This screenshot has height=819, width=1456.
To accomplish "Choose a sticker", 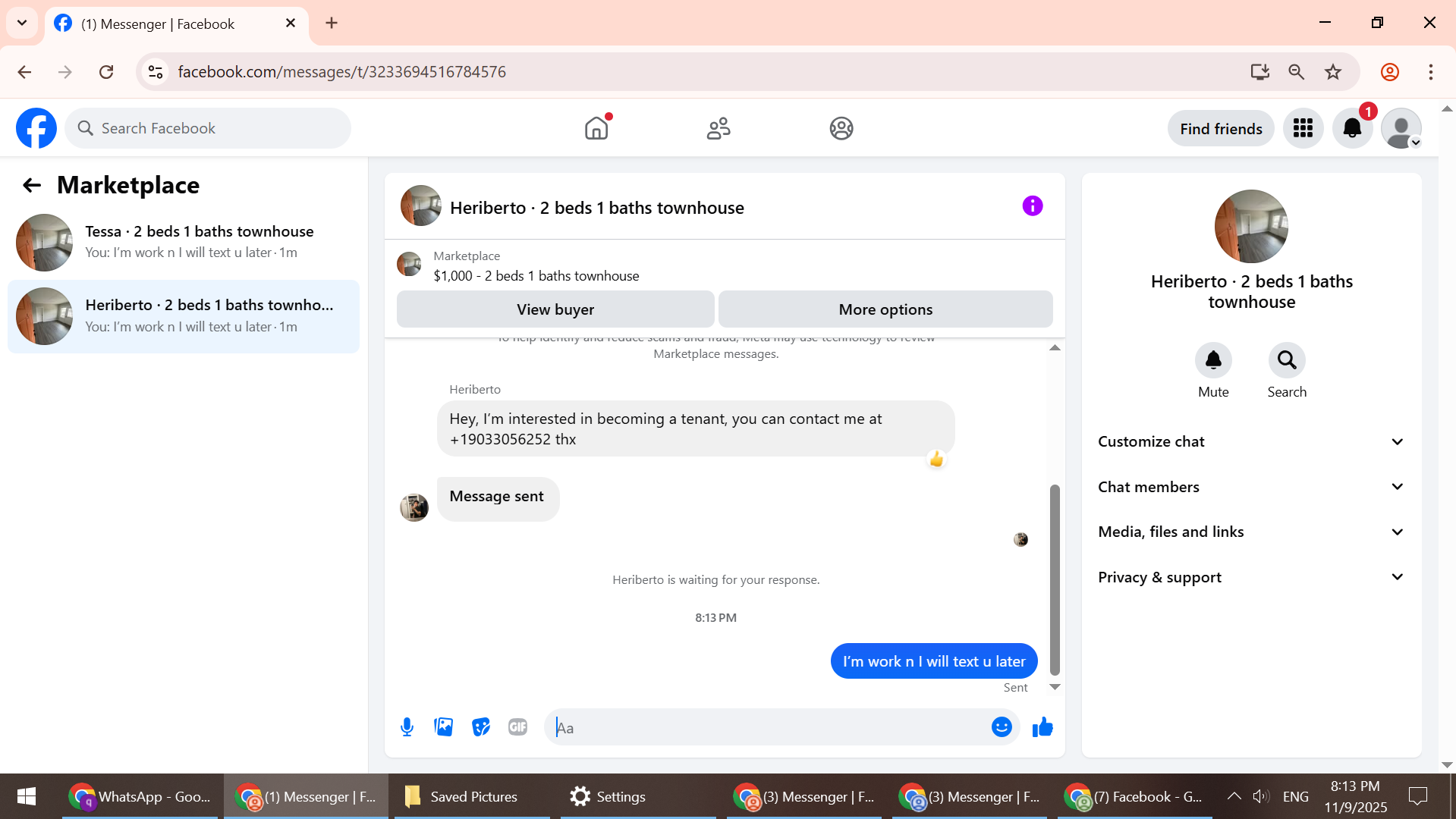I will point(481,727).
